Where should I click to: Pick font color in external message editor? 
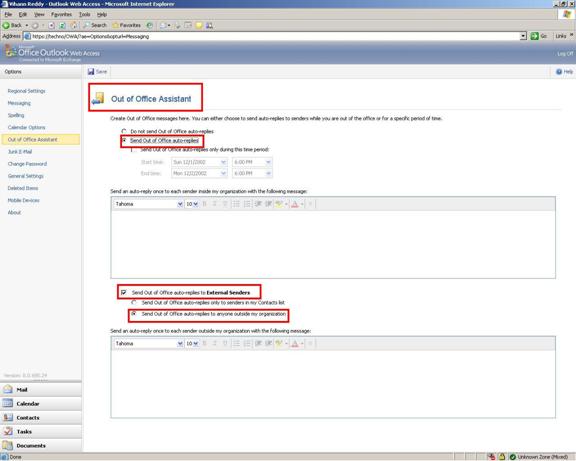pos(296,343)
